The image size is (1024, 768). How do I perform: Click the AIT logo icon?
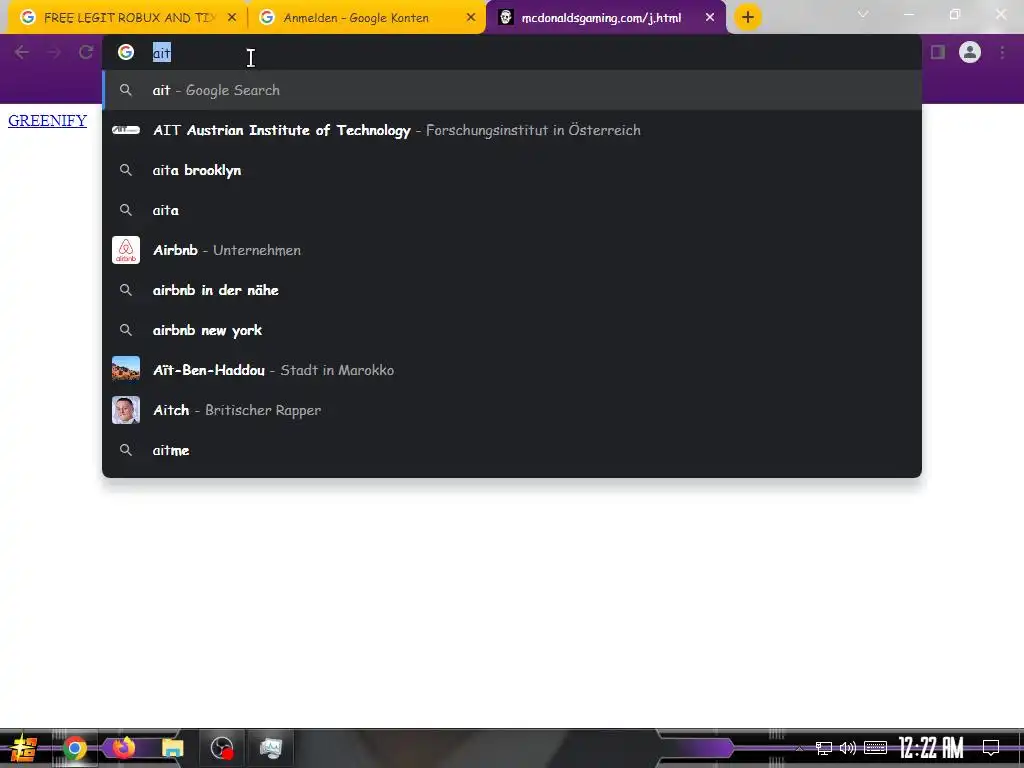(x=126, y=130)
